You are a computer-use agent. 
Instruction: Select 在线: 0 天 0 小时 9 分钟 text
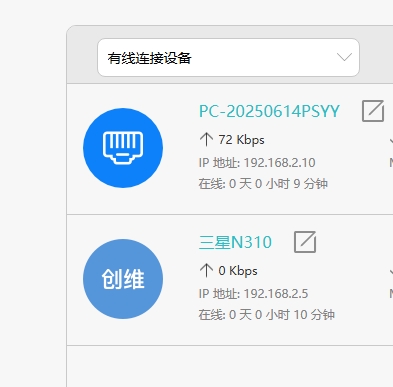coord(263,184)
